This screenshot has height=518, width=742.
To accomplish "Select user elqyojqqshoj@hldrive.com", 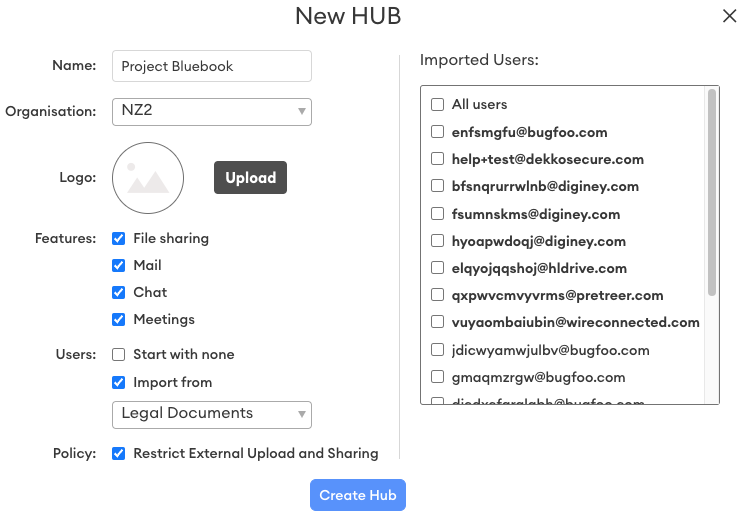I will pos(437,268).
